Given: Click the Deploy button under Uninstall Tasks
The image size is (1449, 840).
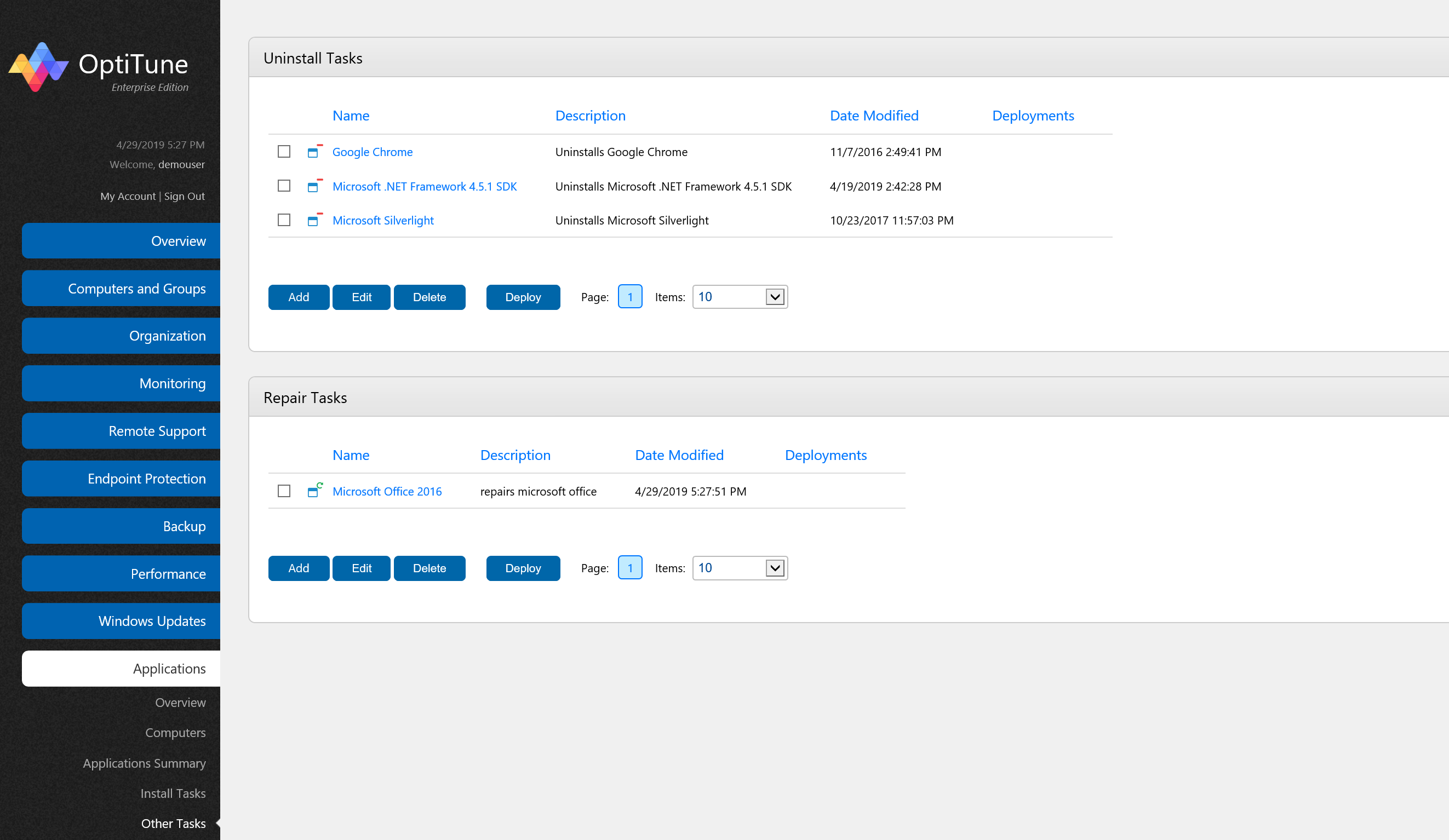Looking at the screenshot, I should coord(523,296).
